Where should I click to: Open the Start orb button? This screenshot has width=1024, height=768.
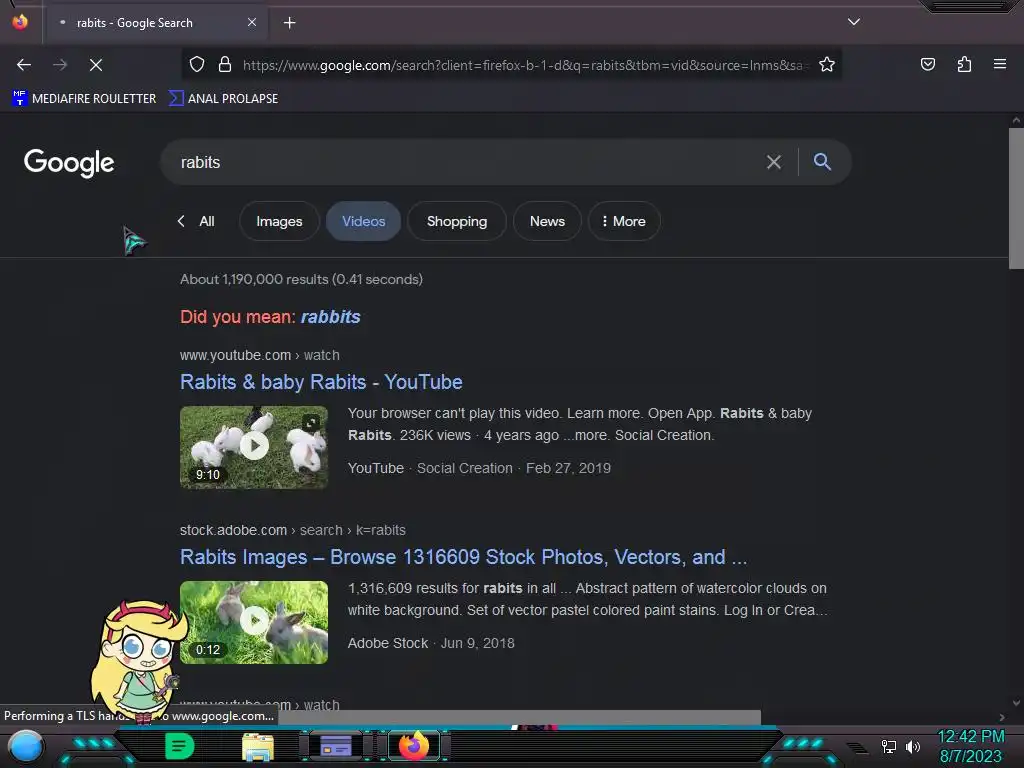pyautogui.click(x=25, y=746)
